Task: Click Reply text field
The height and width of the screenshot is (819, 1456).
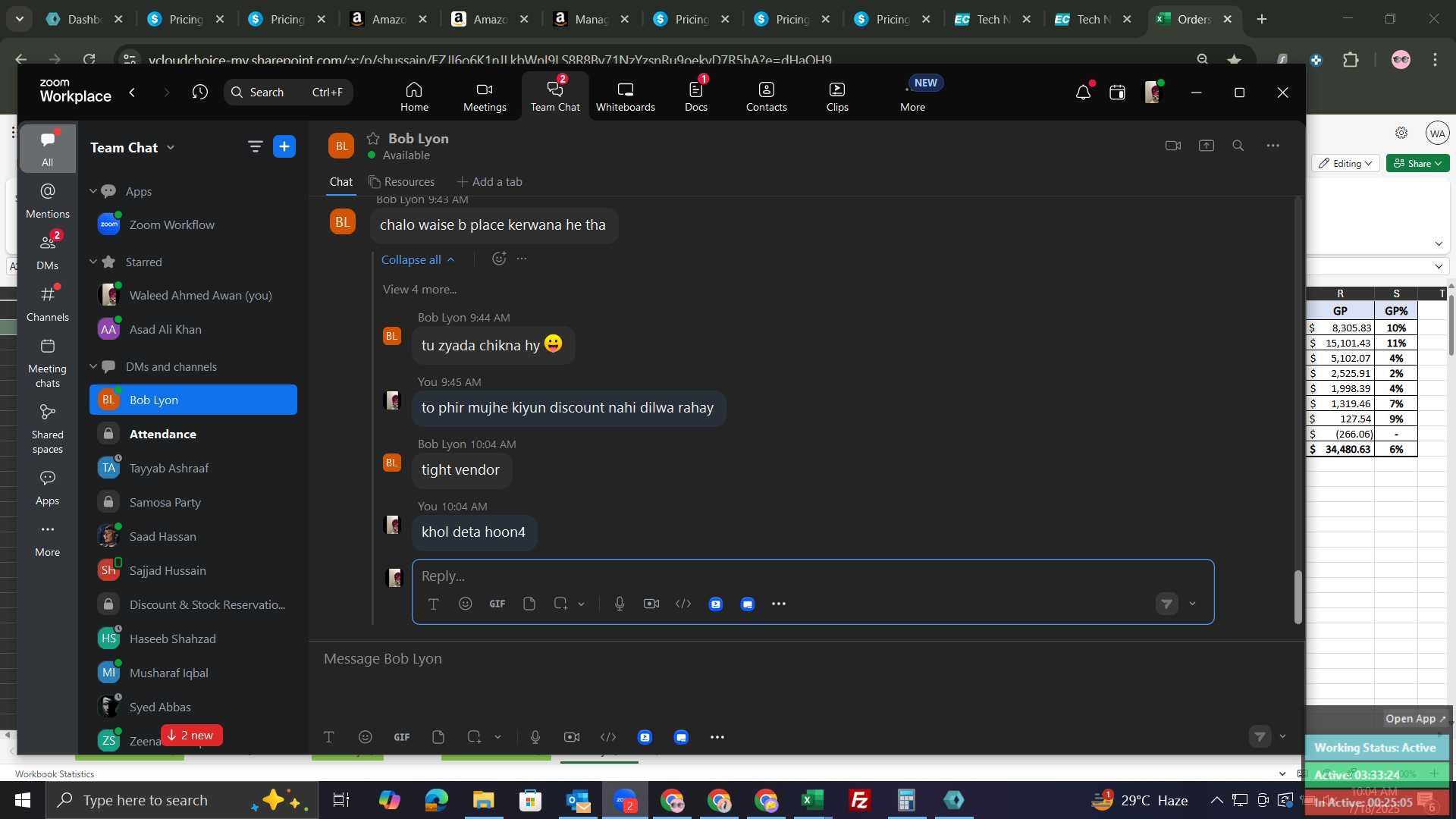Action: point(812,576)
